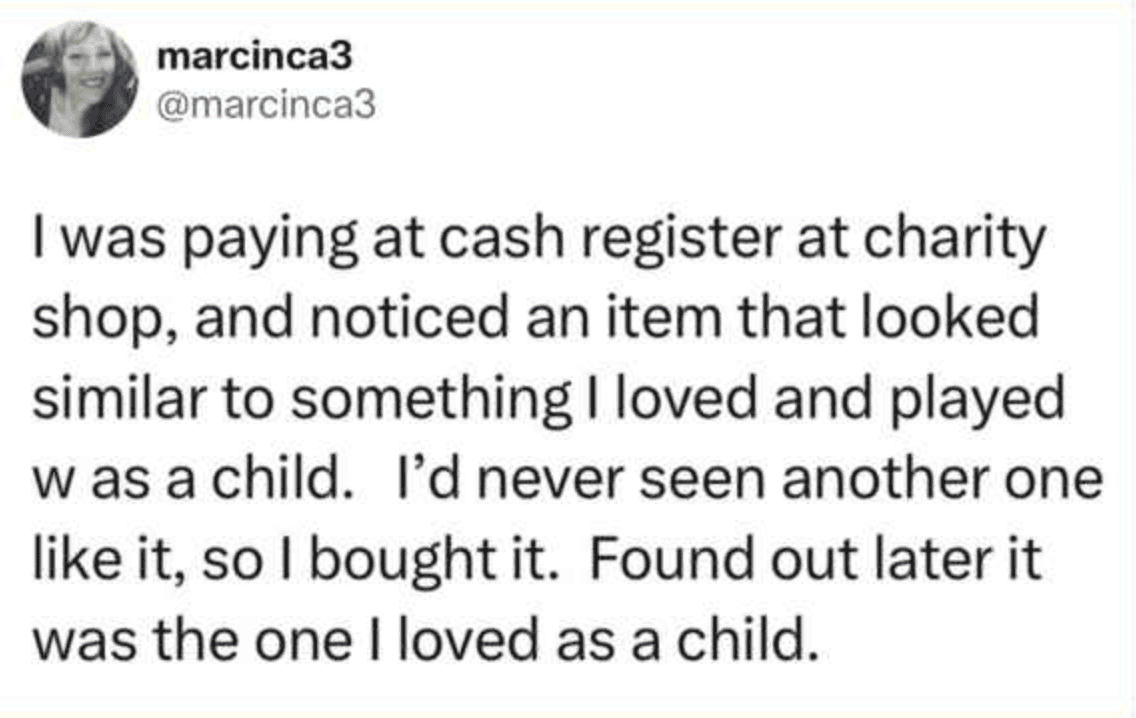The image size is (1136, 718).
Task: Click the marcinca3 profile avatar photo
Action: tap(80, 79)
